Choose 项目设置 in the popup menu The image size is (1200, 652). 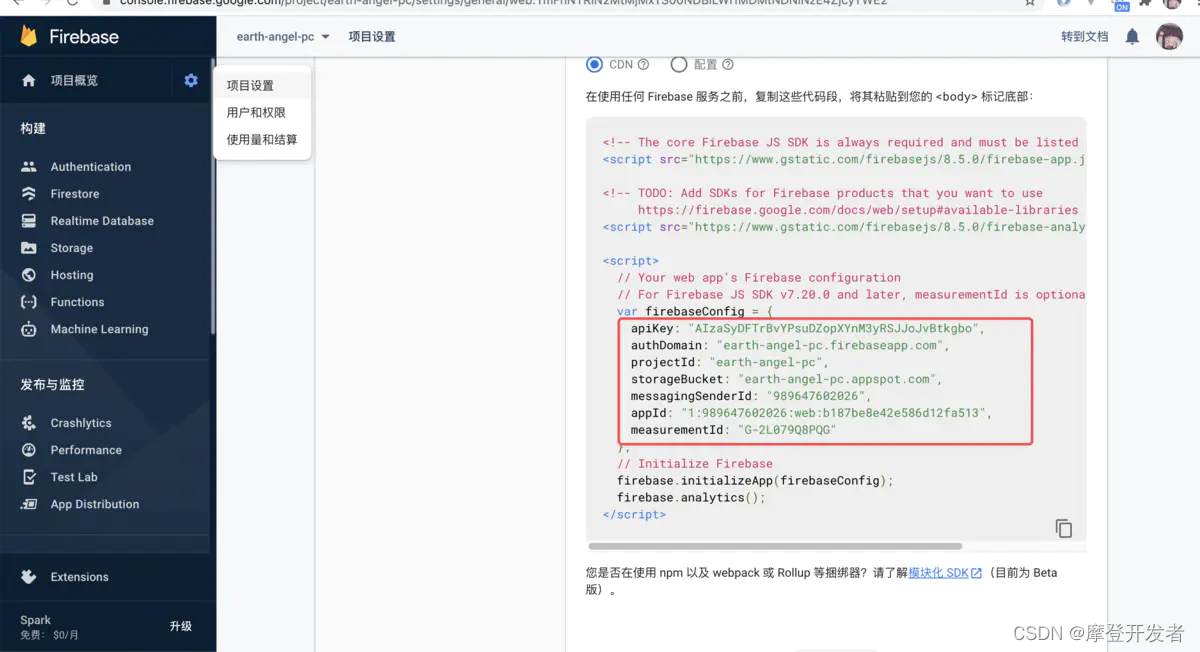click(262, 86)
